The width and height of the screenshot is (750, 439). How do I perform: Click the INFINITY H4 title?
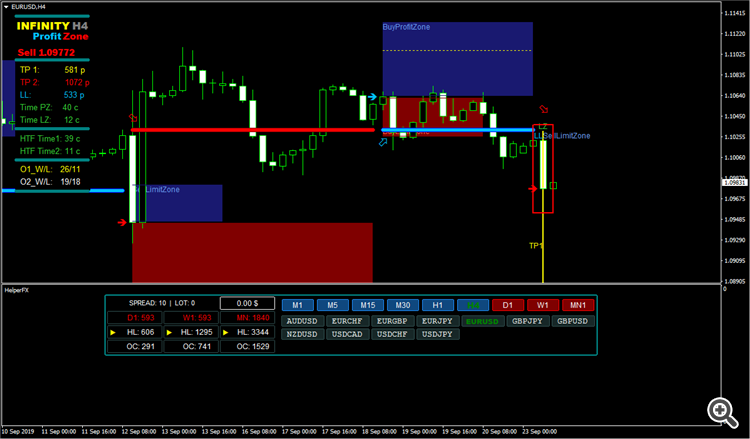[x=52, y=26]
